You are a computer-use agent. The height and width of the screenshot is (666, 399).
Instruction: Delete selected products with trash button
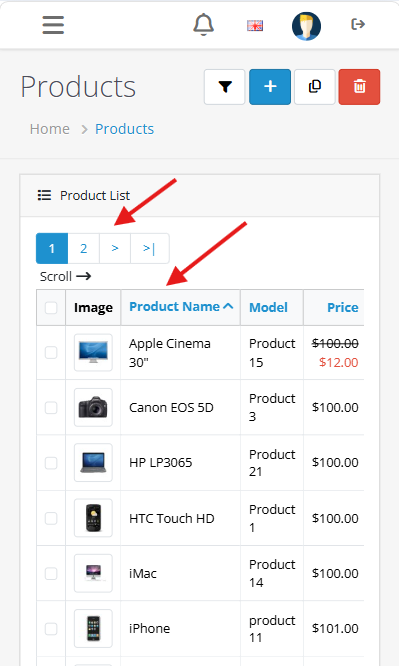pyautogui.click(x=359, y=87)
